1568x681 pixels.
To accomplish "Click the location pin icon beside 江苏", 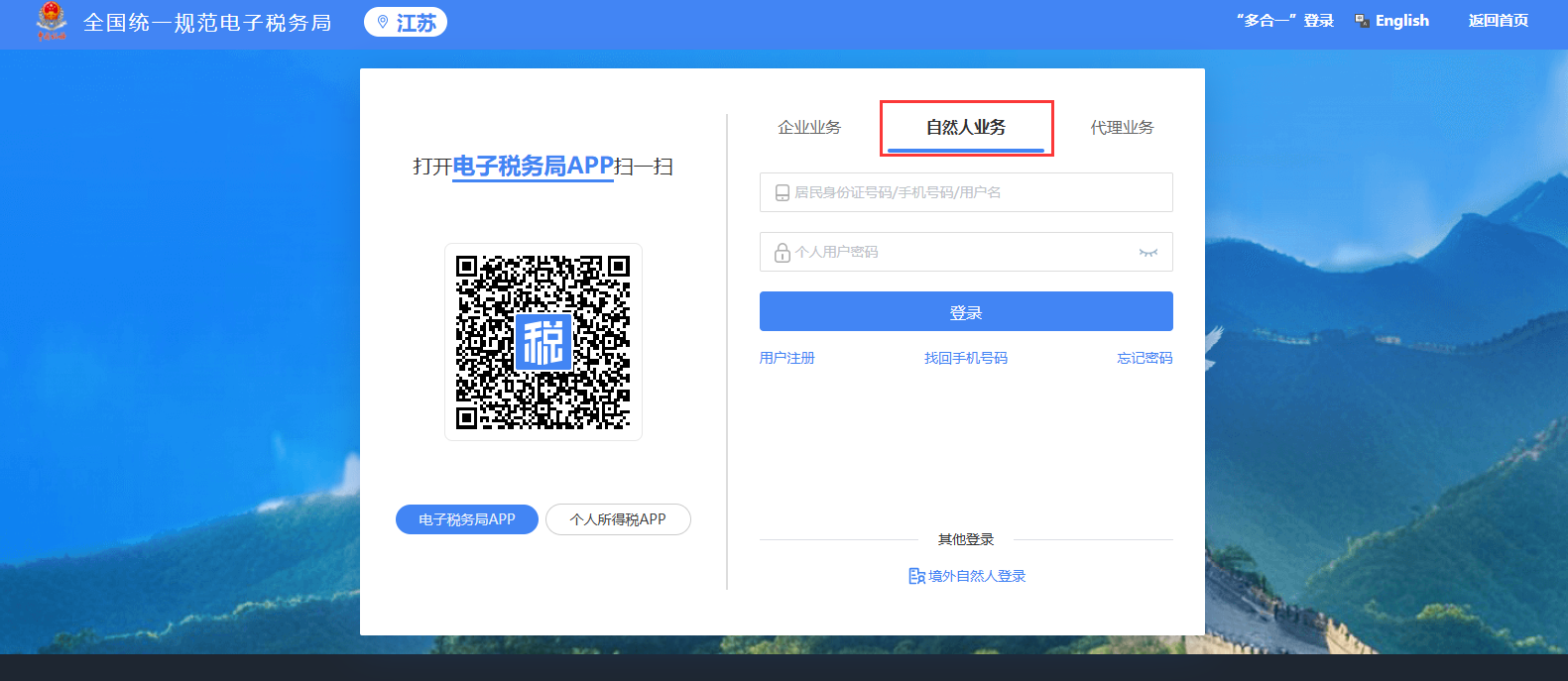I will click(383, 22).
